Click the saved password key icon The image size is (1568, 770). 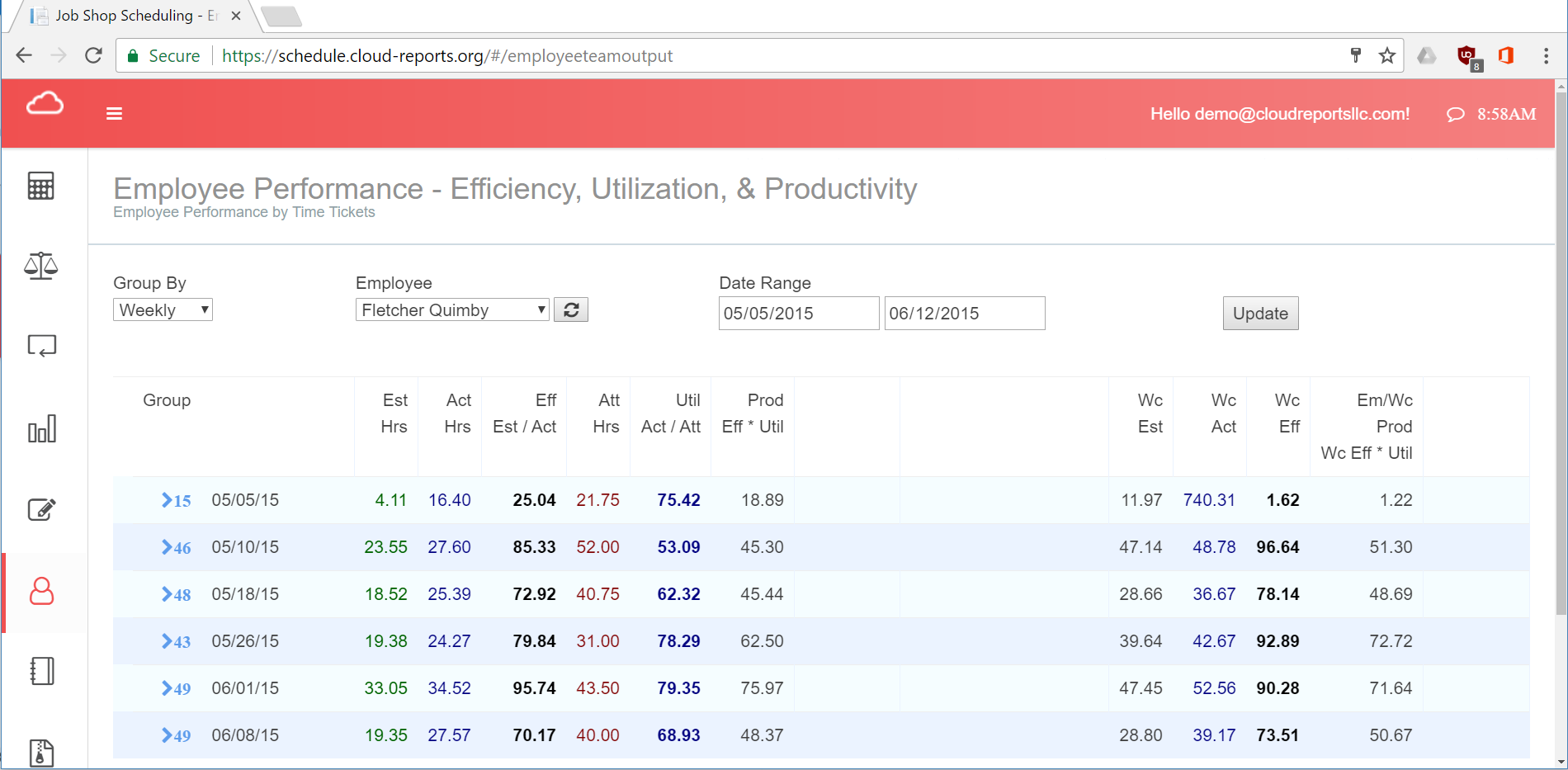[x=1356, y=55]
